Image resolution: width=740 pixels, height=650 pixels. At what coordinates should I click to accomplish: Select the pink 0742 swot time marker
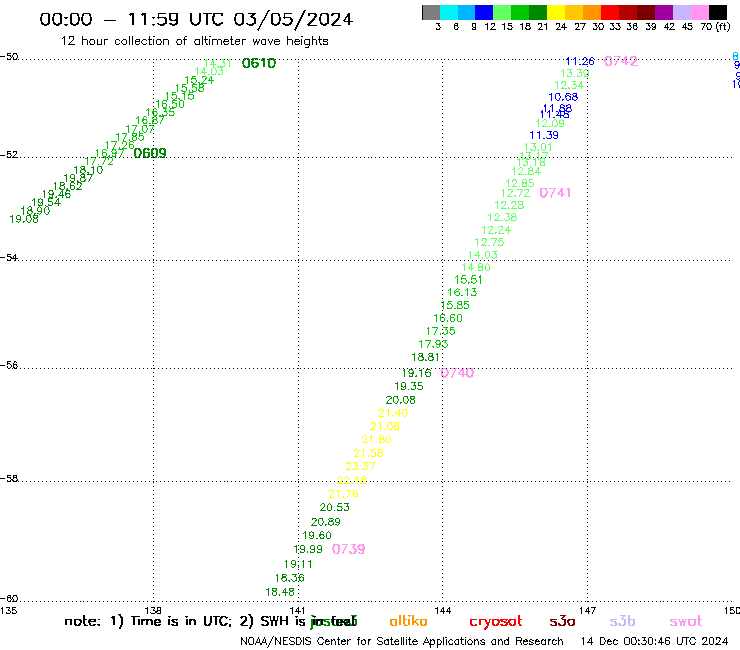[621, 61]
